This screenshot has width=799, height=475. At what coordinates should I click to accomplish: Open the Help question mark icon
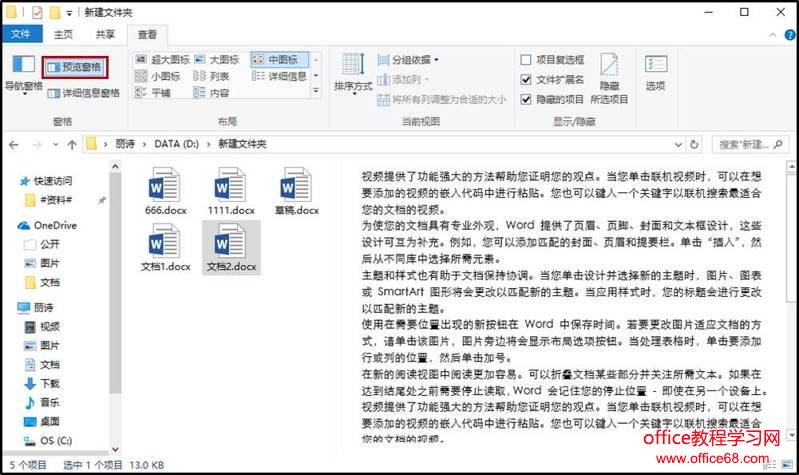tap(790, 35)
